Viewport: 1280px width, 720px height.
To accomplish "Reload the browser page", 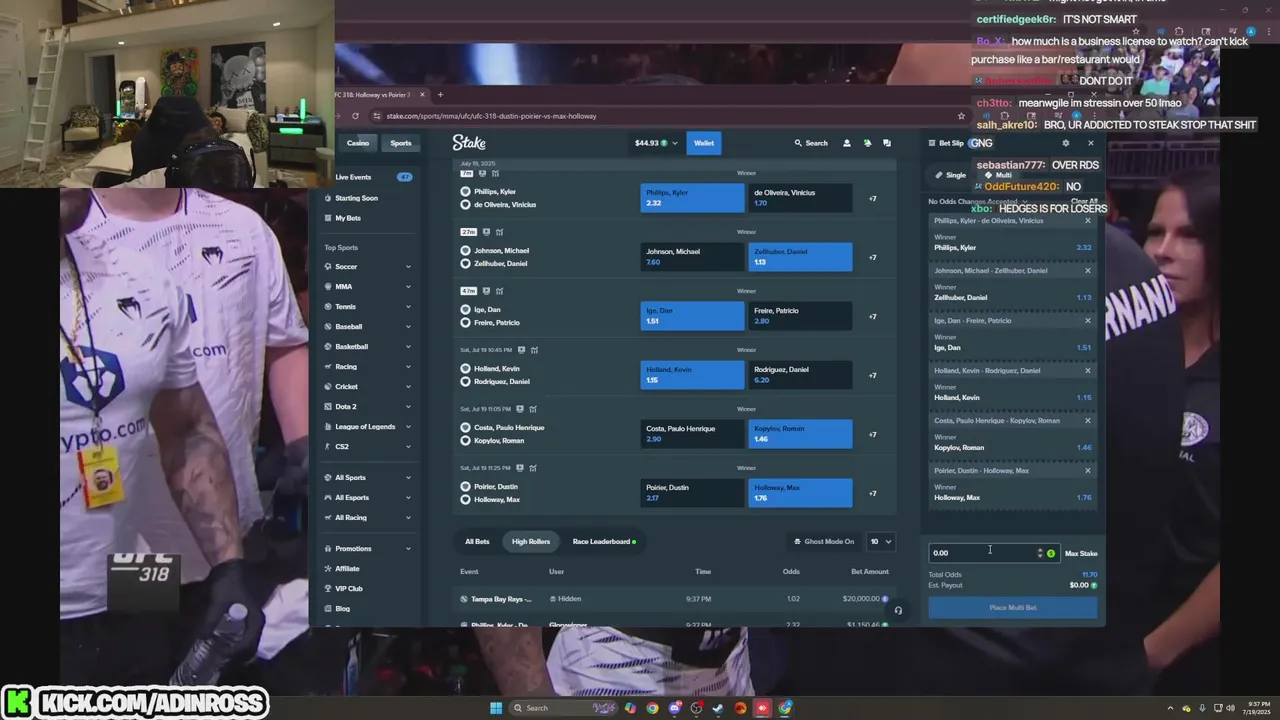I will pyautogui.click(x=355, y=116).
